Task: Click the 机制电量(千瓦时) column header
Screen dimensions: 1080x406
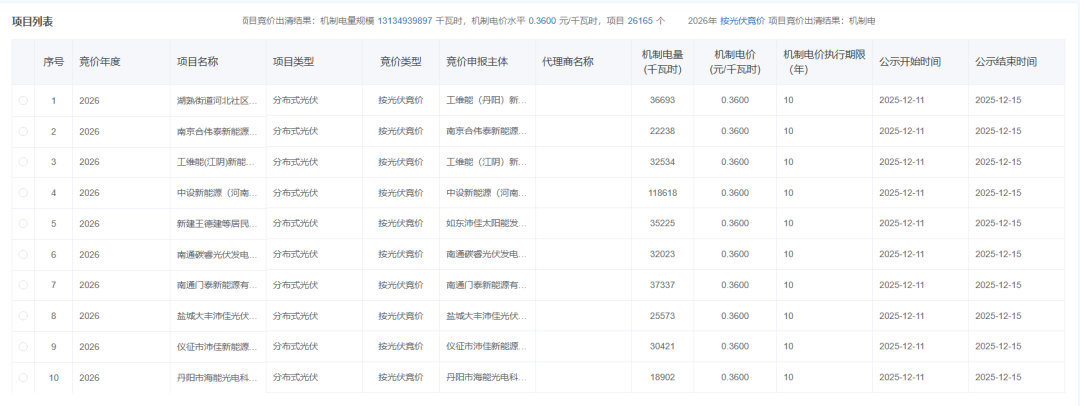Action: click(x=662, y=62)
